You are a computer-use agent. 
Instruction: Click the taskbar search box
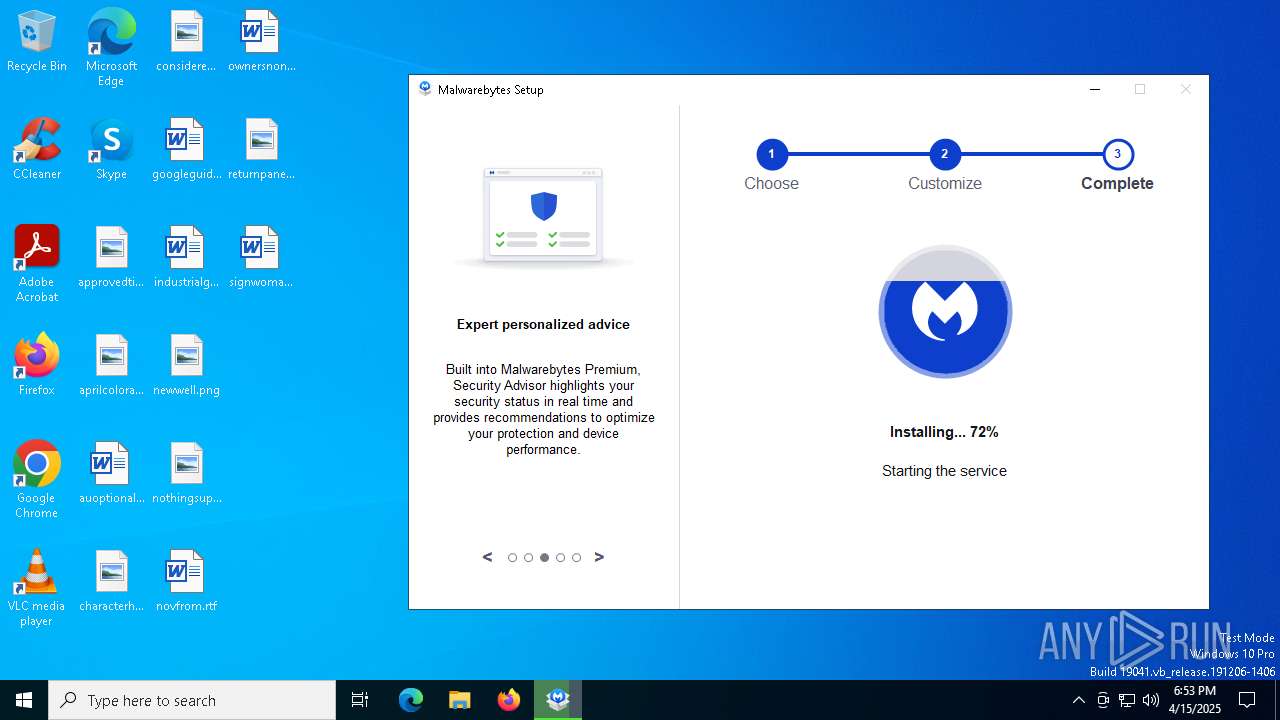192,700
